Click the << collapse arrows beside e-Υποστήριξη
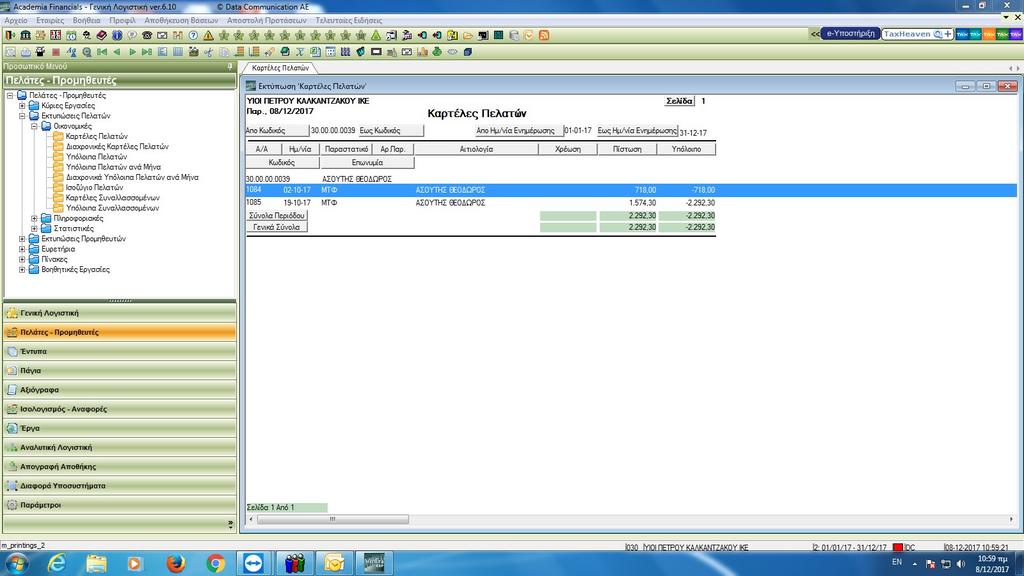The image size is (1024, 576). point(815,34)
